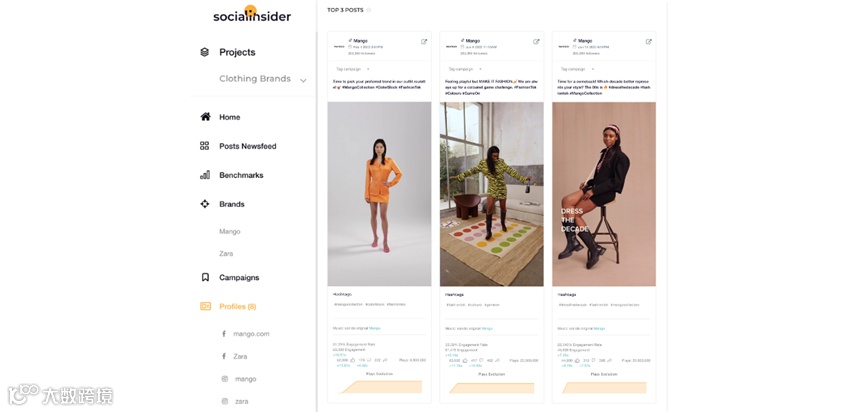
Task: Select Zara under Brands
Action: click(226, 254)
